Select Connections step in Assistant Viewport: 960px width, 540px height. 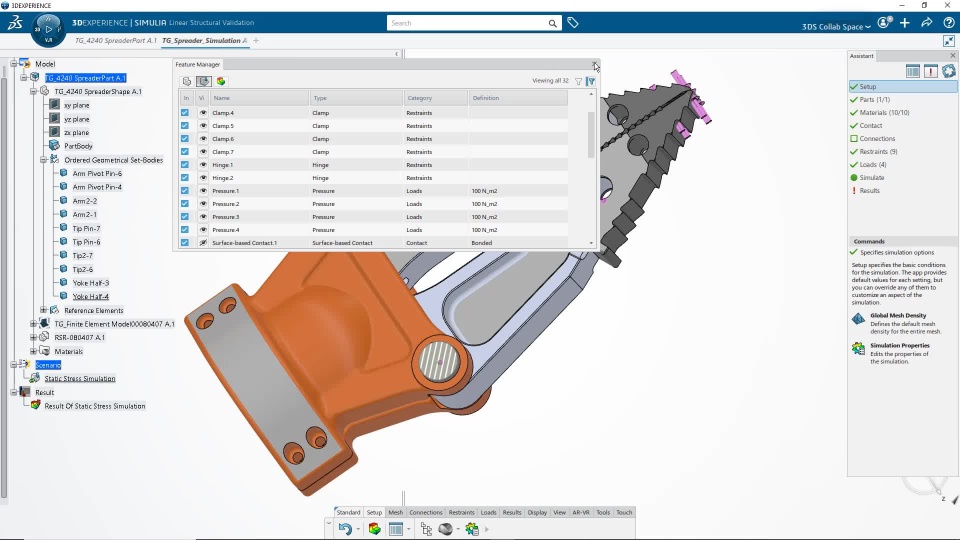point(877,138)
